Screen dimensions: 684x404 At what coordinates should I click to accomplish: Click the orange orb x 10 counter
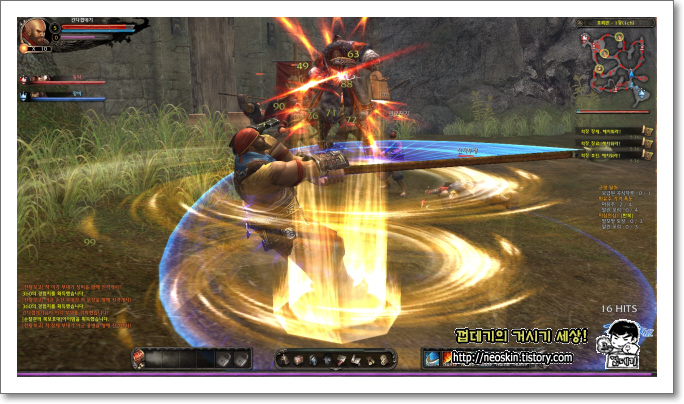point(35,49)
